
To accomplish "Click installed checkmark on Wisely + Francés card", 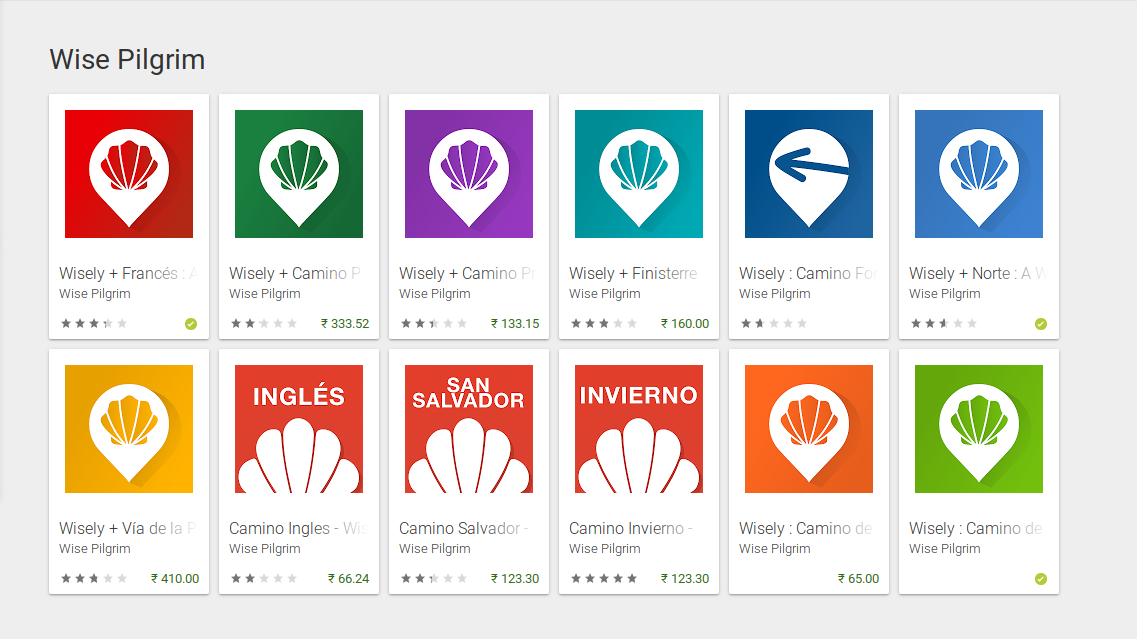I will pyautogui.click(x=191, y=323).
